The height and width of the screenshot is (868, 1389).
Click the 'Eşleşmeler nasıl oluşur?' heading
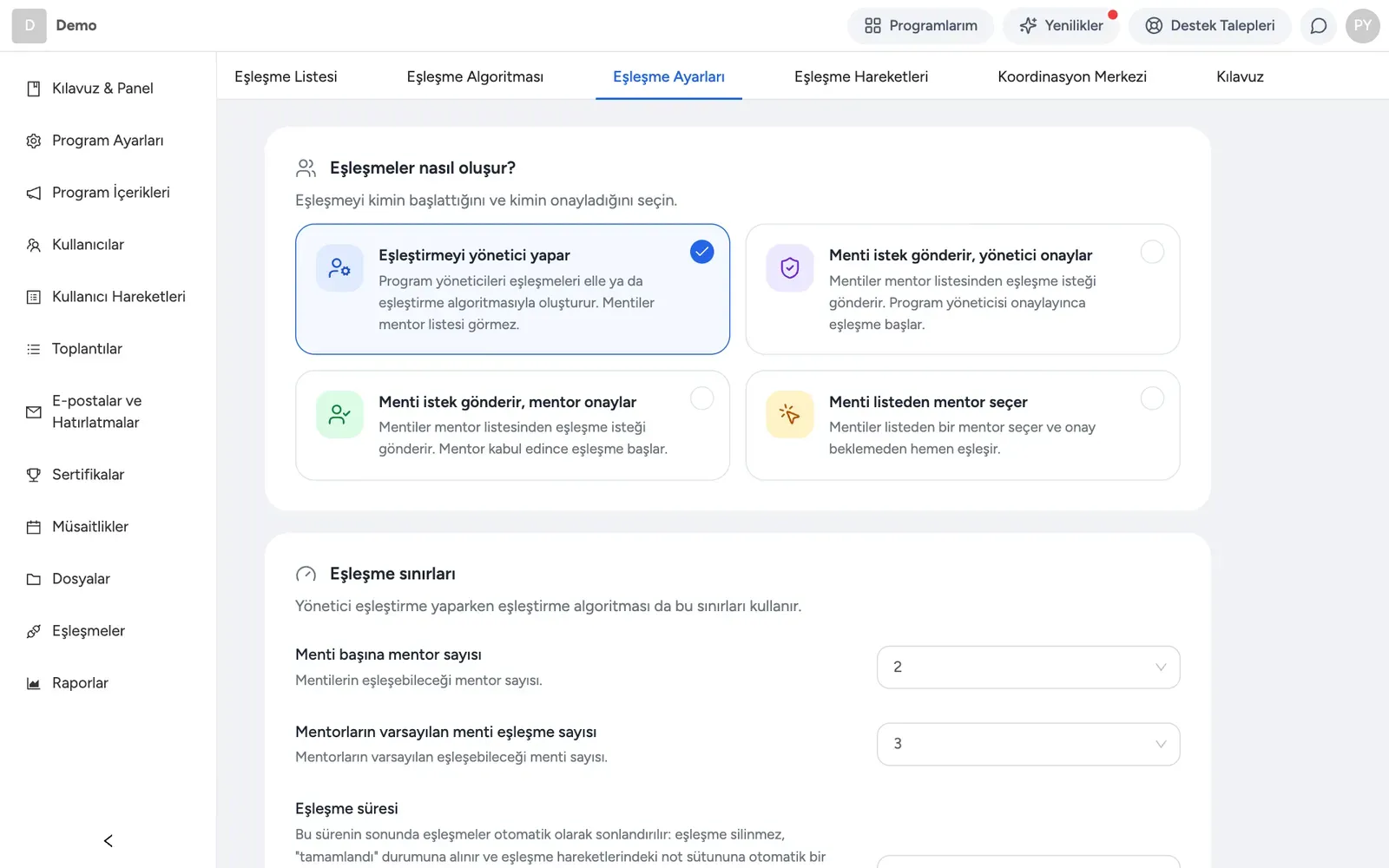tap(423, 168)
